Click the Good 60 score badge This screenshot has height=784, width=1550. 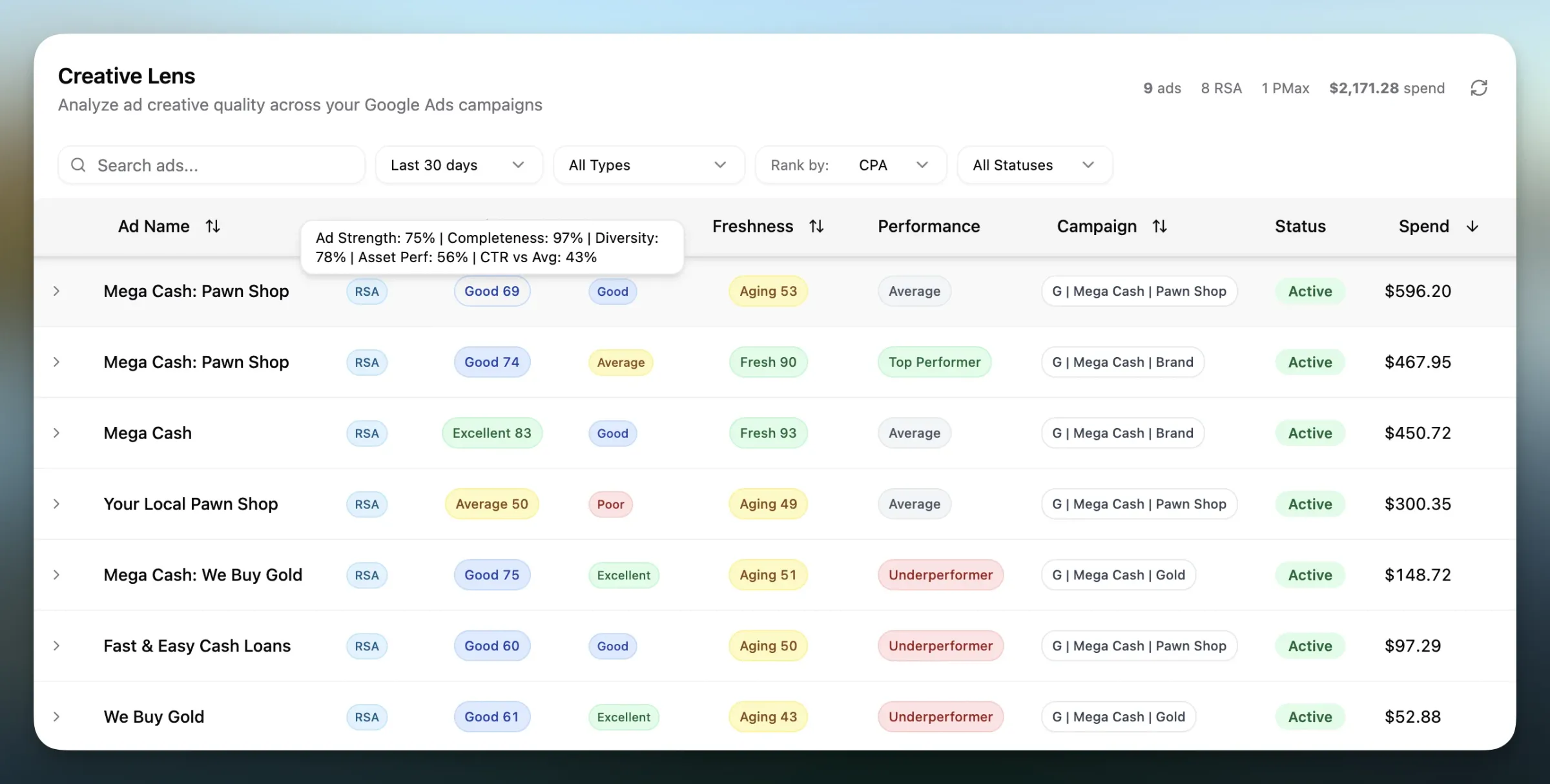click(491, 646)
